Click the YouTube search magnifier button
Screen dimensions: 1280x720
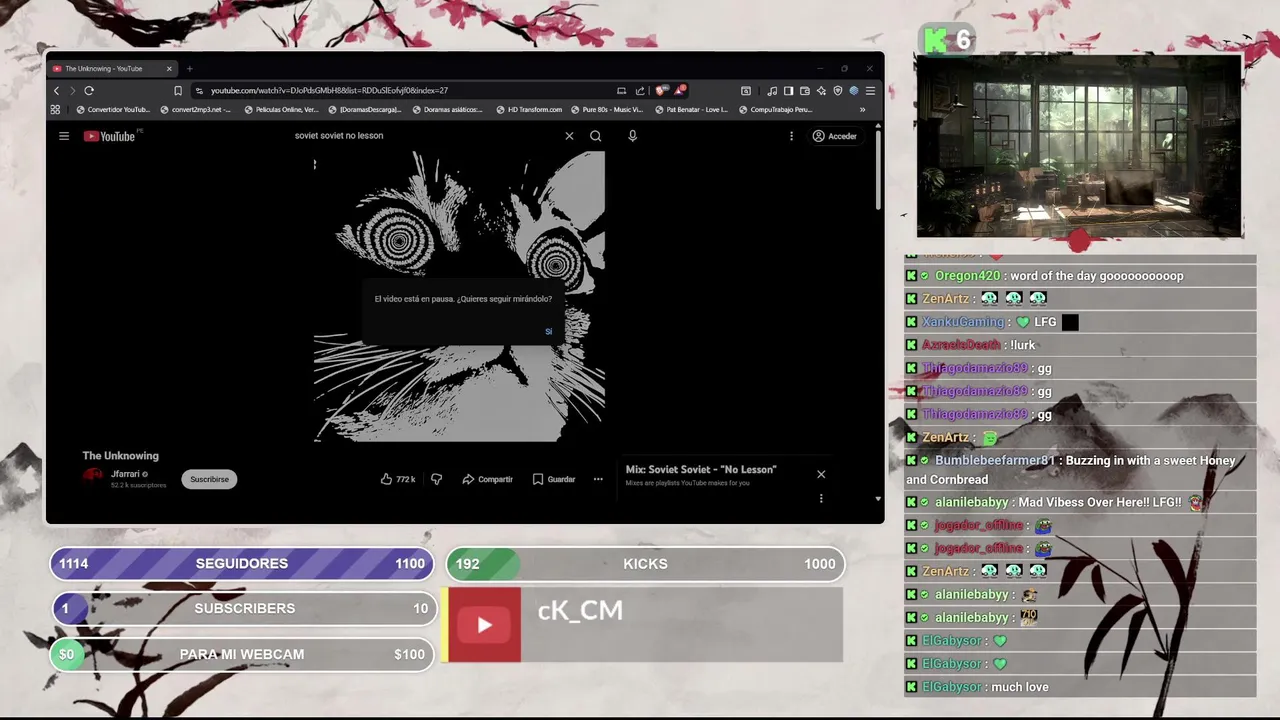pyautogui.click(x=595, y=136)
